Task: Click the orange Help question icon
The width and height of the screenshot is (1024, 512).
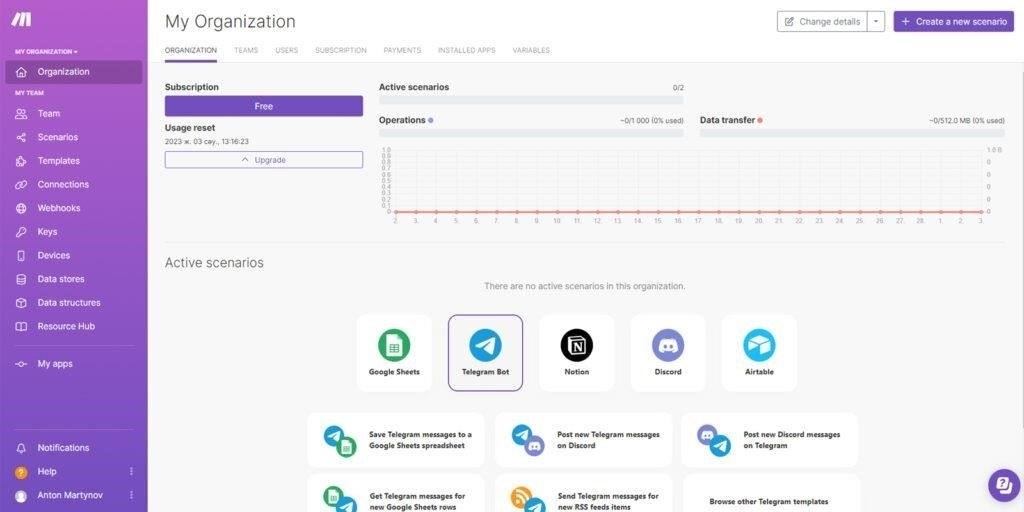Action: [21, 472]
